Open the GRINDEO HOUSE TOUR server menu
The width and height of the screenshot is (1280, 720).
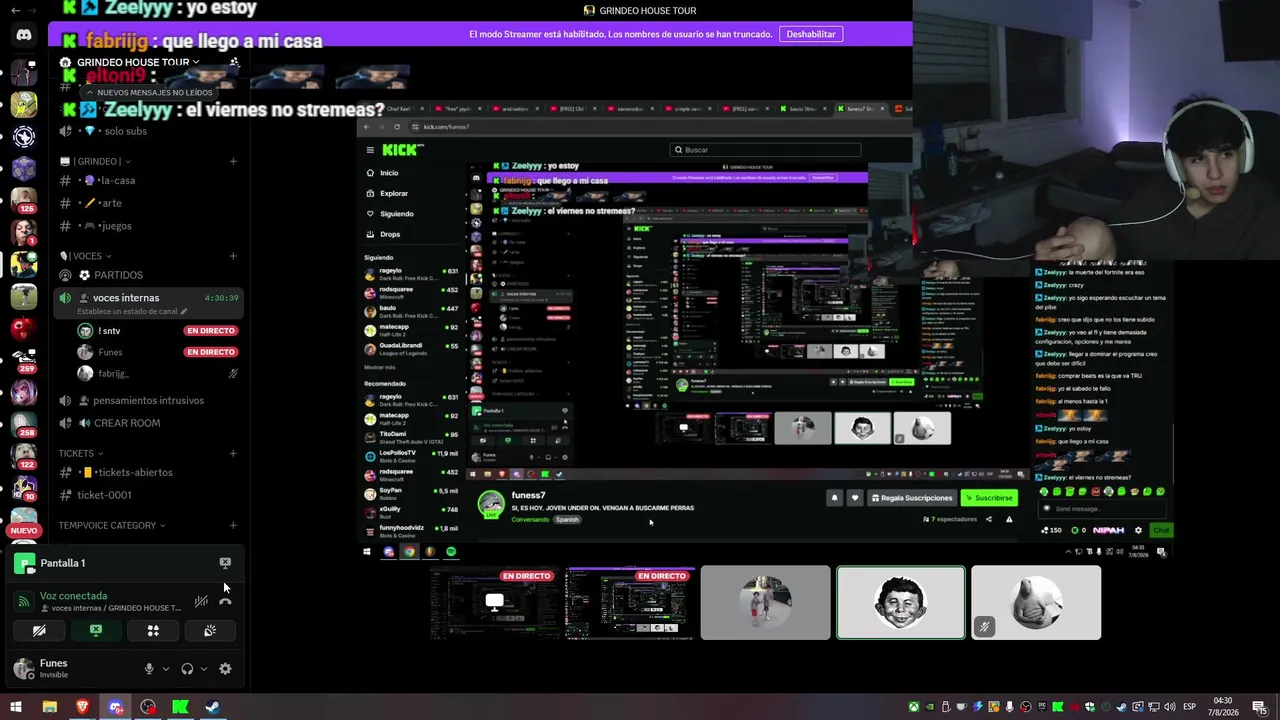[137, 62]
